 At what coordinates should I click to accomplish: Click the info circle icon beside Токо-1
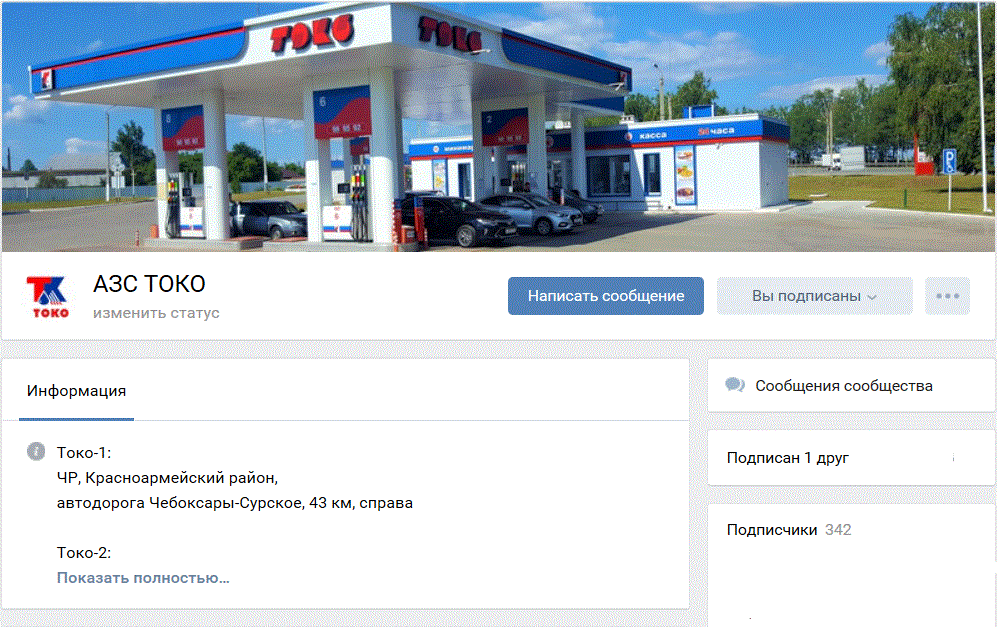coord(36,451)
